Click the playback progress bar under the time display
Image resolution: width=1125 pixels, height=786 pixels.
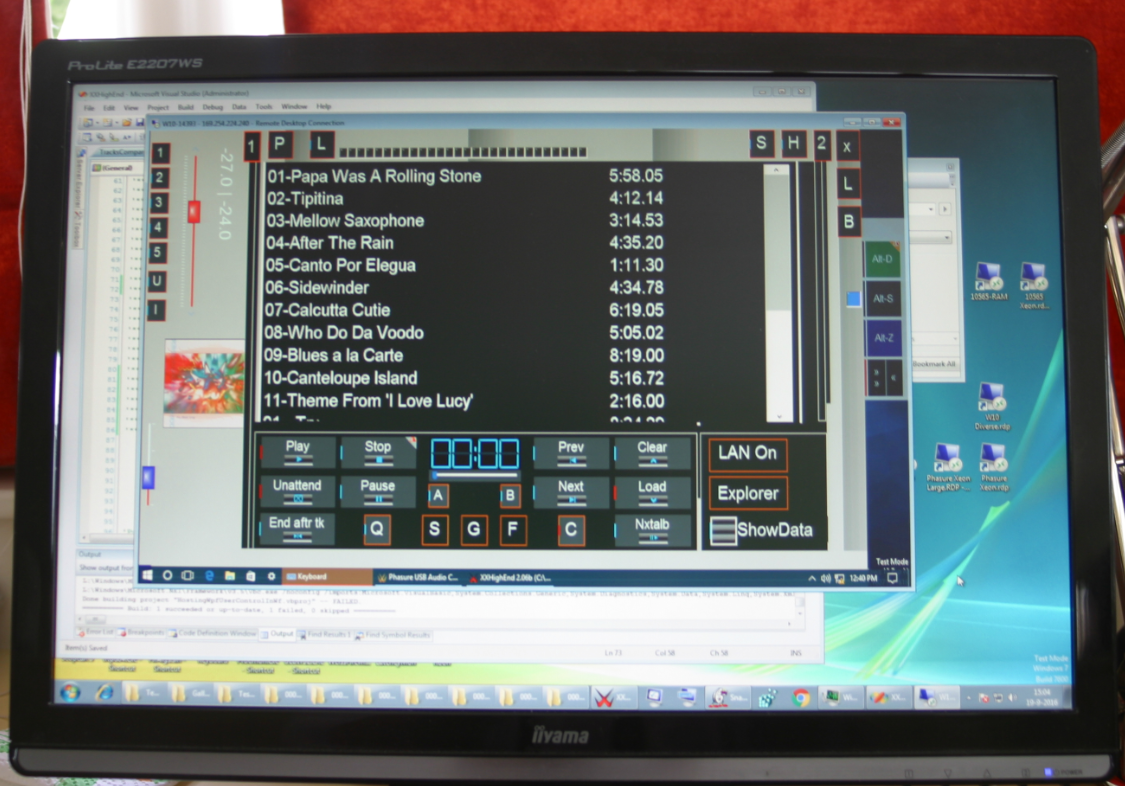tap(475, 475)
